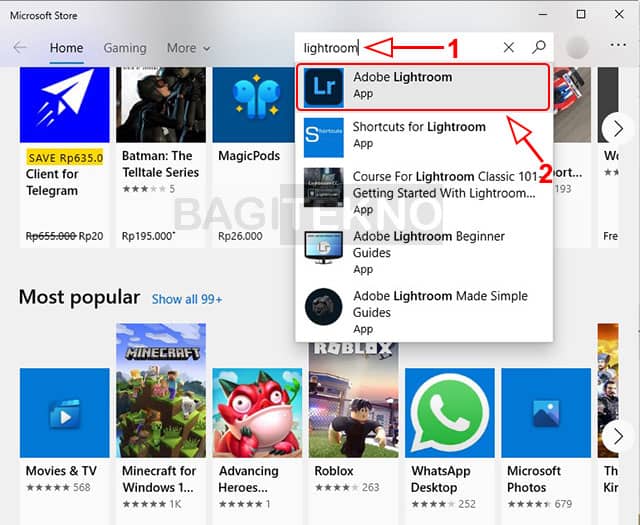
Task: Go back with the back arrow
Action: click(x=20, y=47)
